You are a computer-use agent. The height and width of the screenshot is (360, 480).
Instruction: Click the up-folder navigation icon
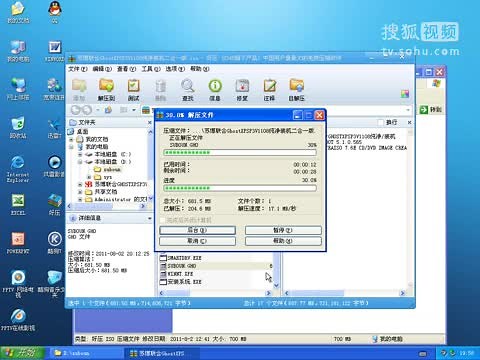(108, 110)
